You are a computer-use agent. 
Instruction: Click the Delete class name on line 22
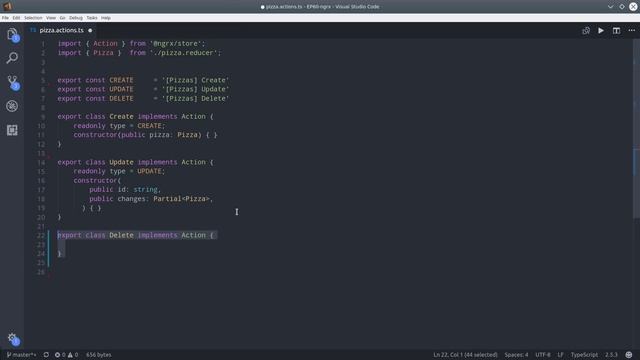tap(121, 236)
